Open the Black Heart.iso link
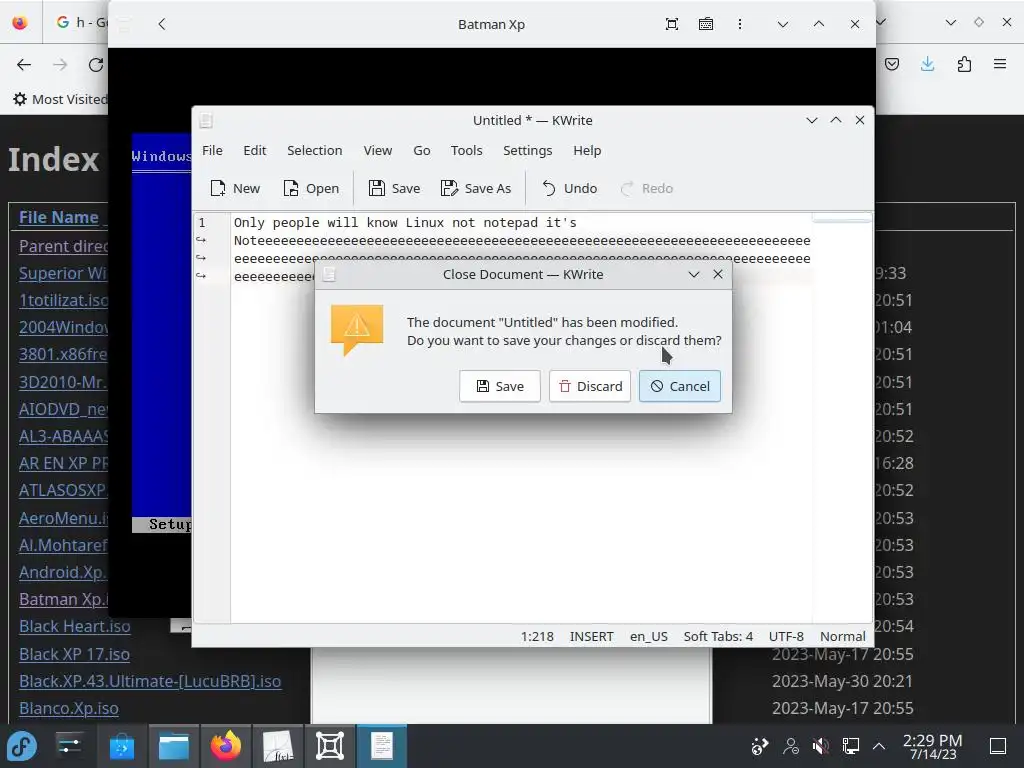Image resolution: width=1024 pixels, height=768 pixels. 74,626
